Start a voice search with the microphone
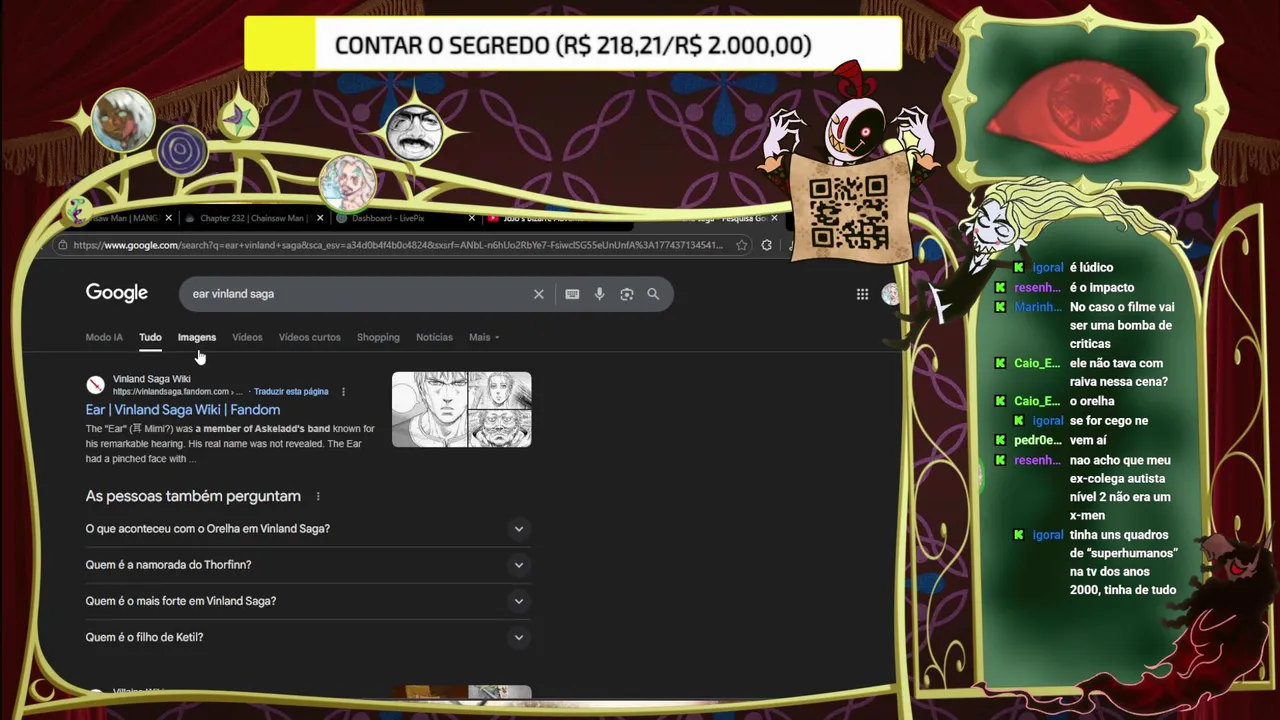Screen dimensions: 1280x720 599,294
